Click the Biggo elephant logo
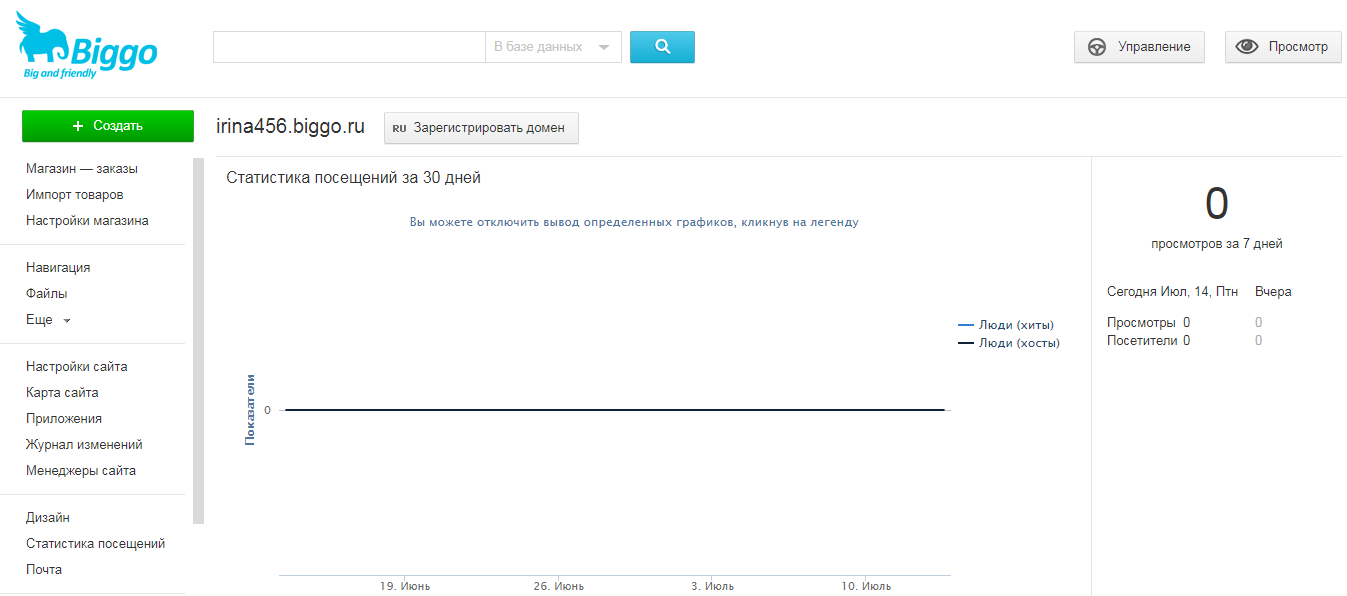 [x=87, y=47]
